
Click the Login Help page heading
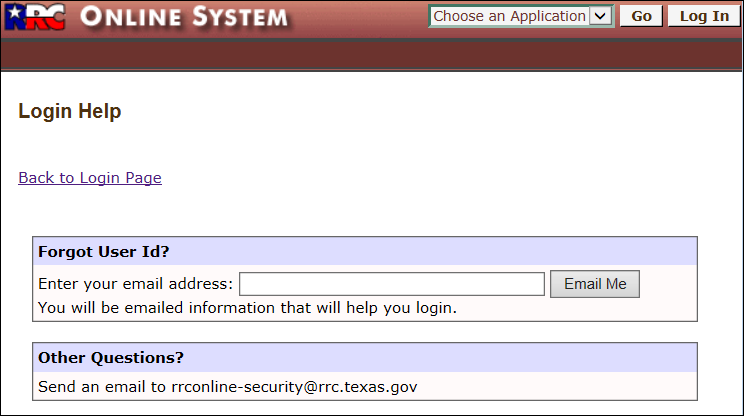pyautogui.click(x=70, y=112)
